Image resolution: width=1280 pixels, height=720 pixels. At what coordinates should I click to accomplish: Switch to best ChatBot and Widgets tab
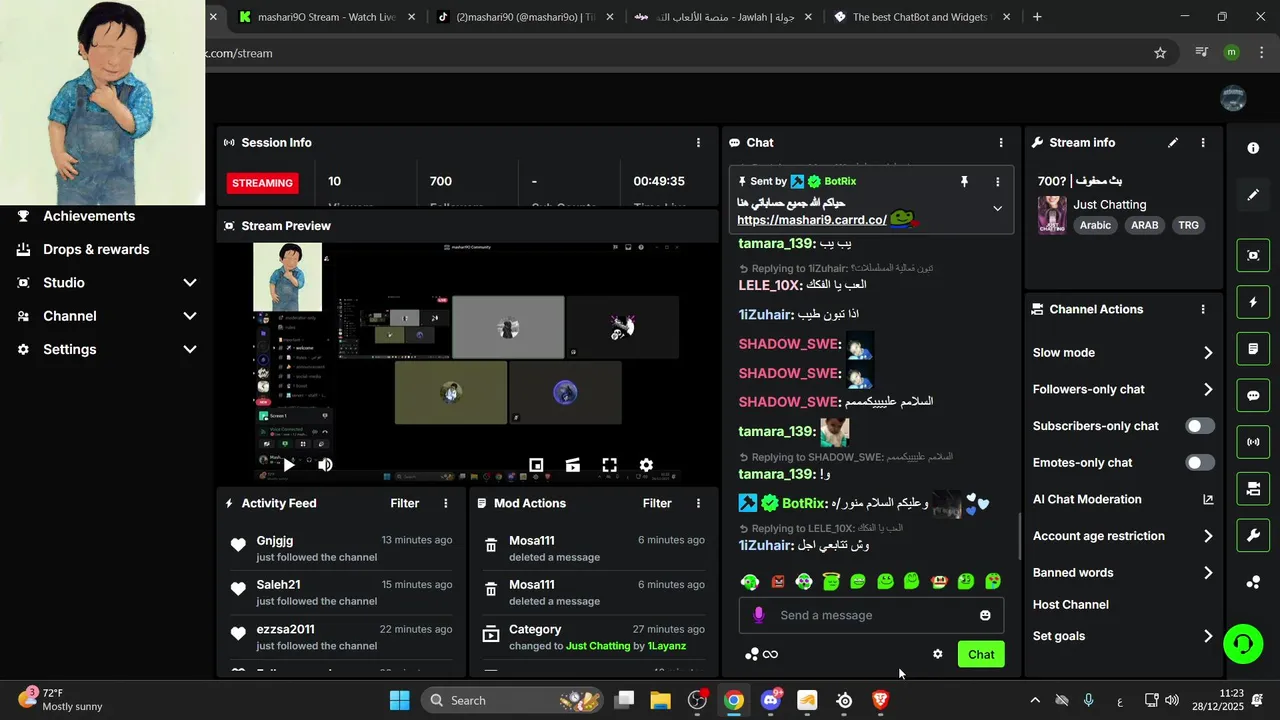tap(920, 17)
